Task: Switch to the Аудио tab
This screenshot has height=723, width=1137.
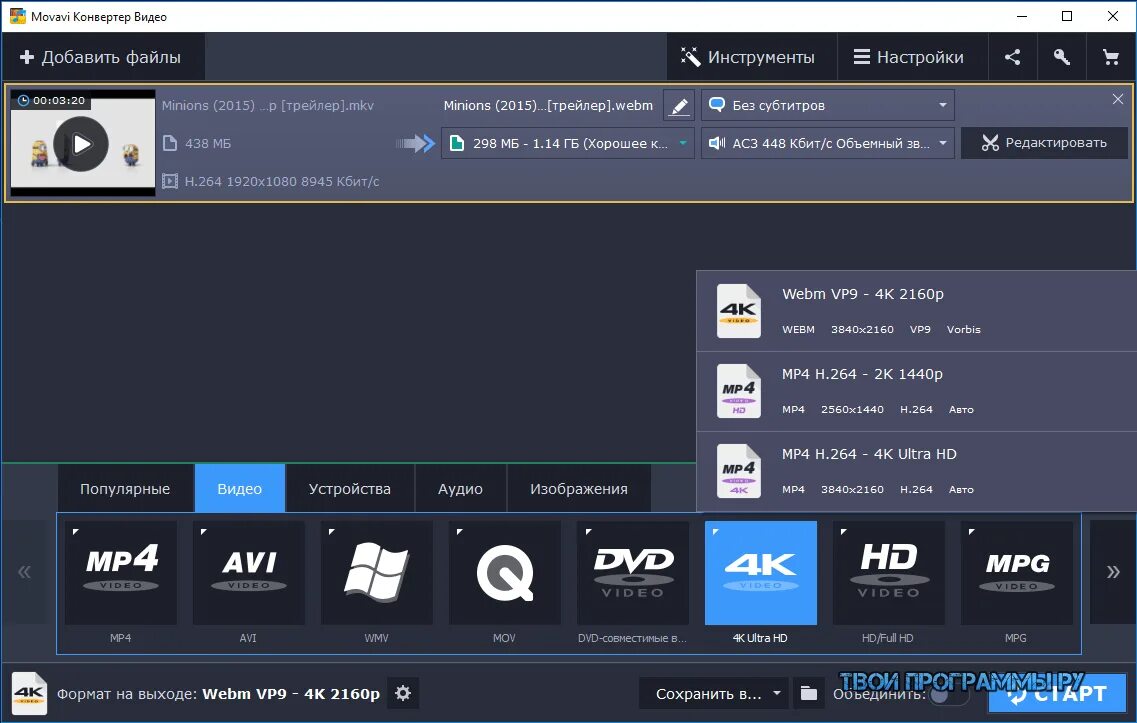Action: [460, 489]
